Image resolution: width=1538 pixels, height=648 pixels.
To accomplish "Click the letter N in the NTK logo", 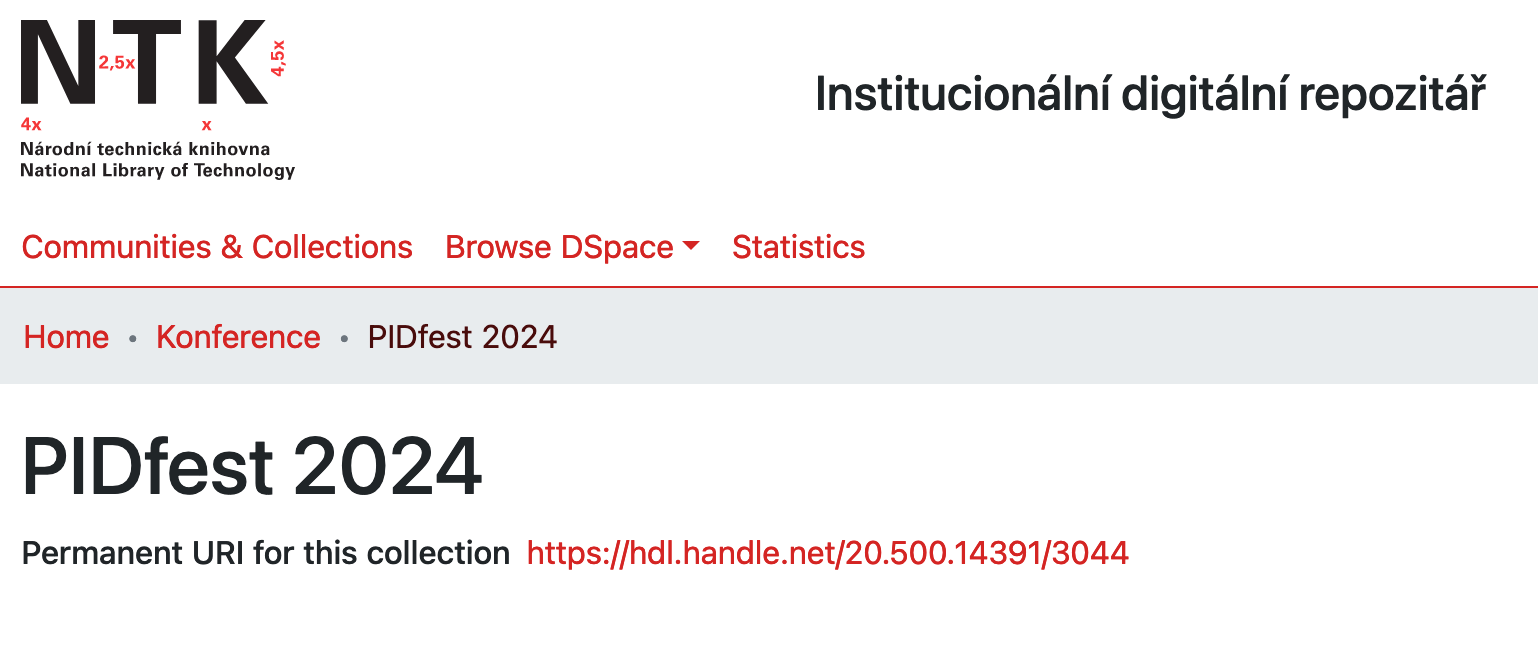I will [58, 62].
